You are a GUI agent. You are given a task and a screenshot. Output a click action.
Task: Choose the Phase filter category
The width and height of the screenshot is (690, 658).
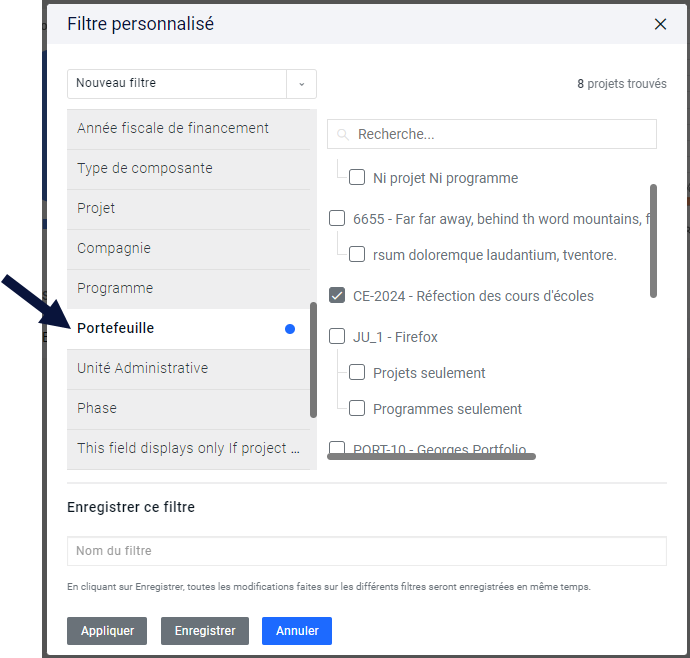(x=188, y=409)
